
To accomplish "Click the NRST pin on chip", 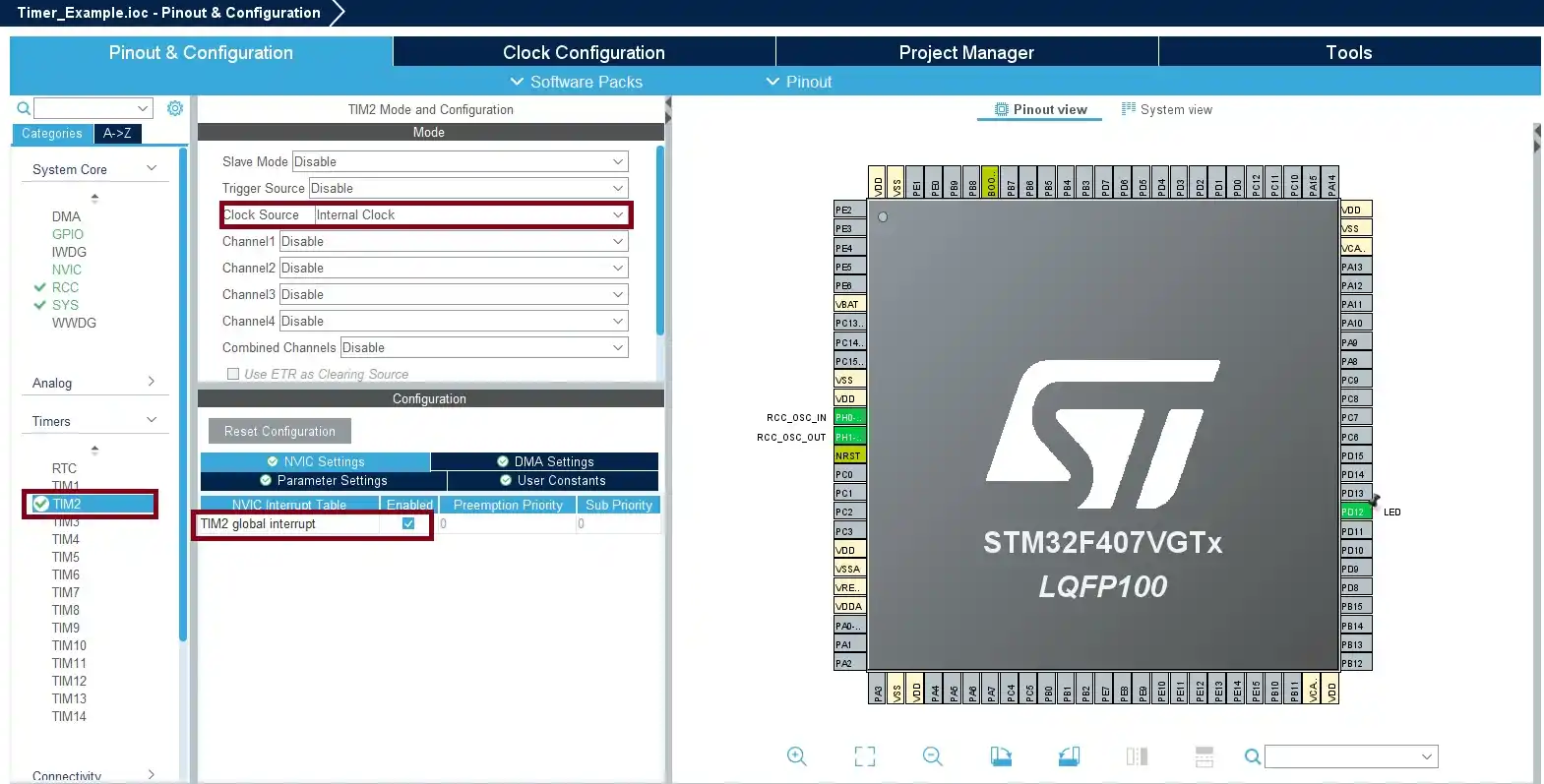I will [849, 455].
